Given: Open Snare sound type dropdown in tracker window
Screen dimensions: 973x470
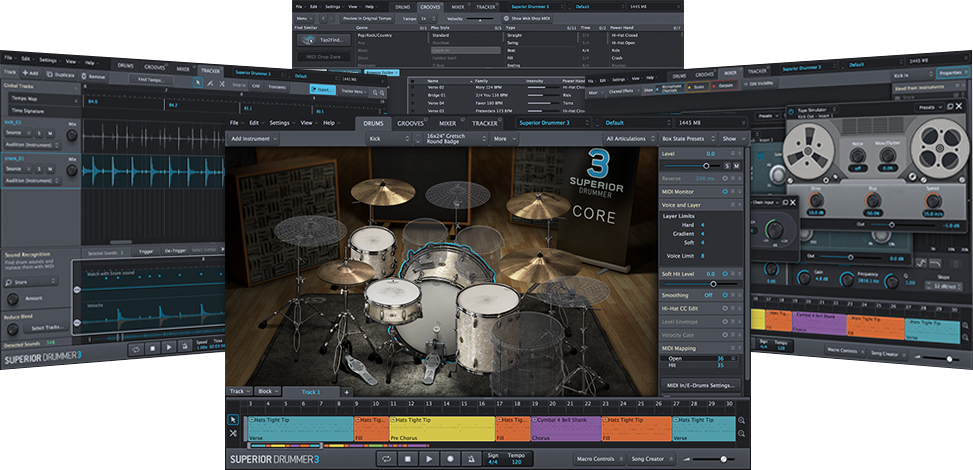Looking at the screenshot, I should pos(32,281).
